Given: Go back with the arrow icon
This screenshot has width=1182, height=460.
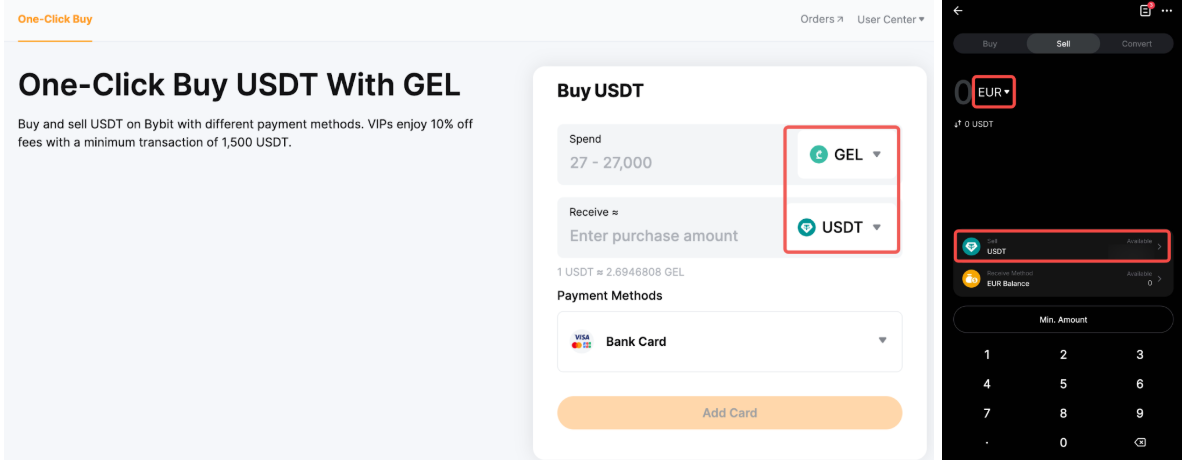Looking at the screenshot, I should 958,11.
